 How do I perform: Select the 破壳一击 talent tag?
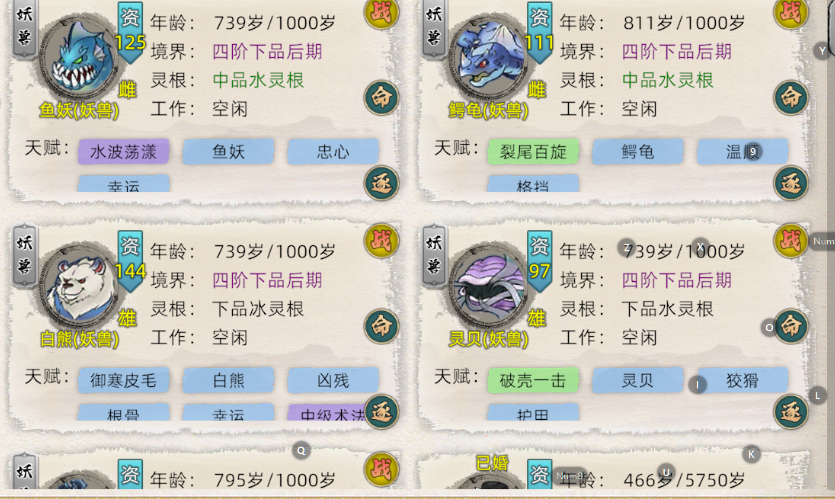pyautogui.click(x=533, y=380)
